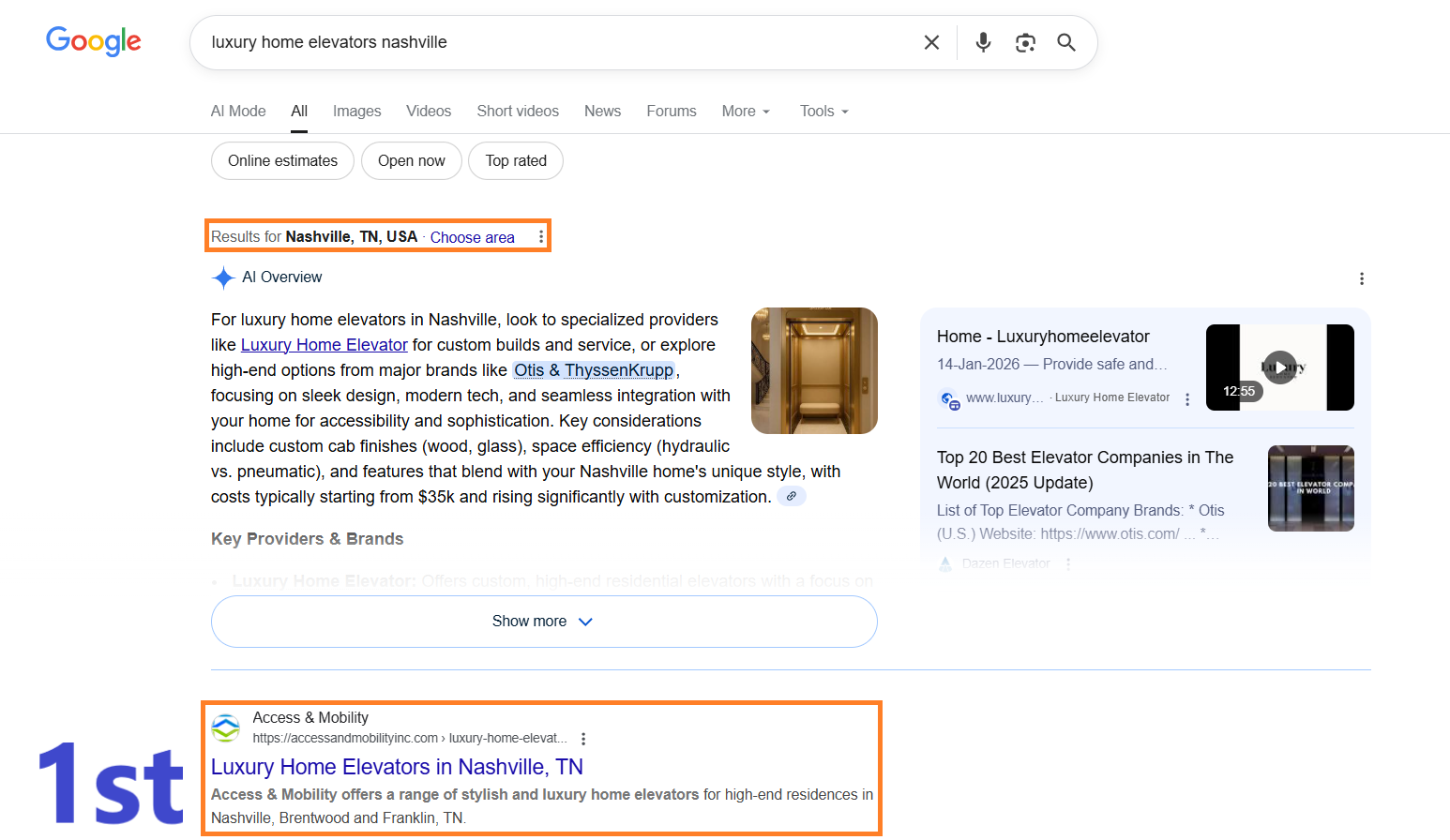Click Key Providers & Brands heading

(307, 539)
